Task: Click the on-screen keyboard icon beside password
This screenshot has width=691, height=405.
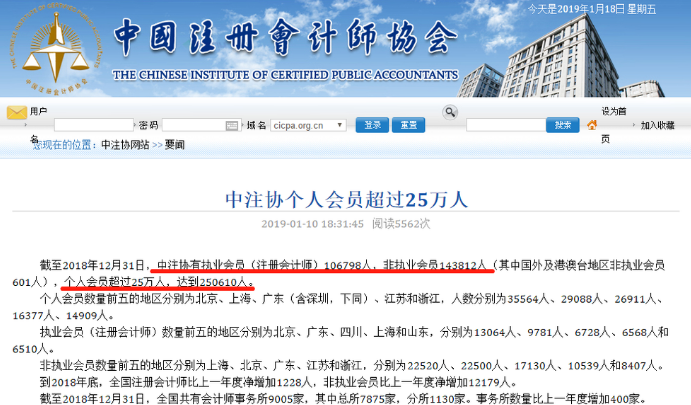Action: [232, 125]
